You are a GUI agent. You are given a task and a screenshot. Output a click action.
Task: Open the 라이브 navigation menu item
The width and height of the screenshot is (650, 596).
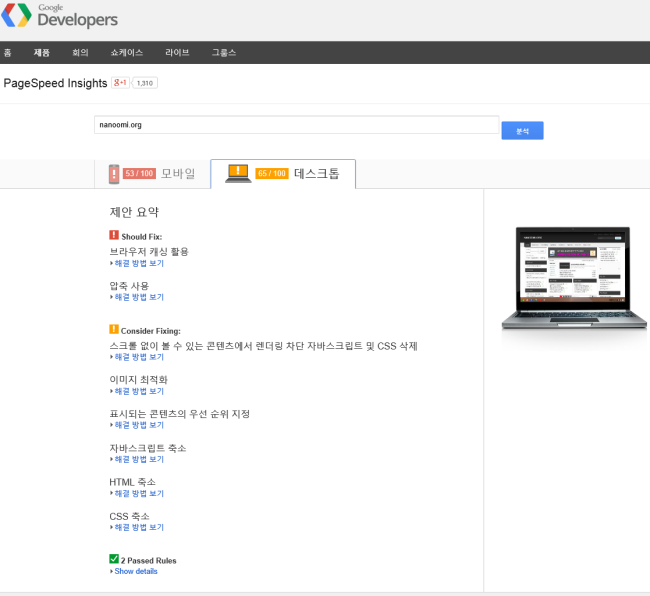(x=177, y=53)
